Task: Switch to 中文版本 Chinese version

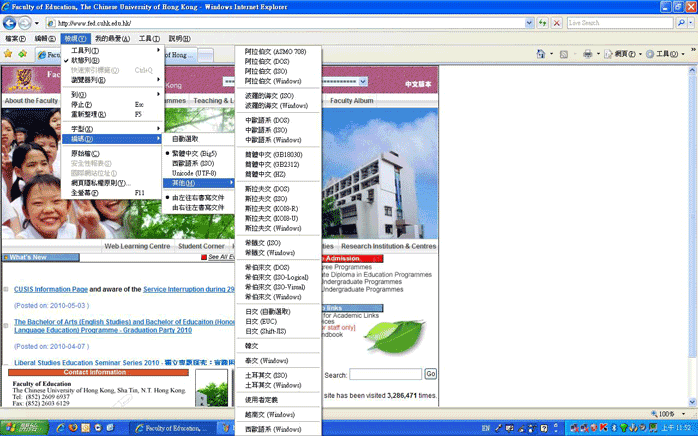Action: click(x=418, y=84)
